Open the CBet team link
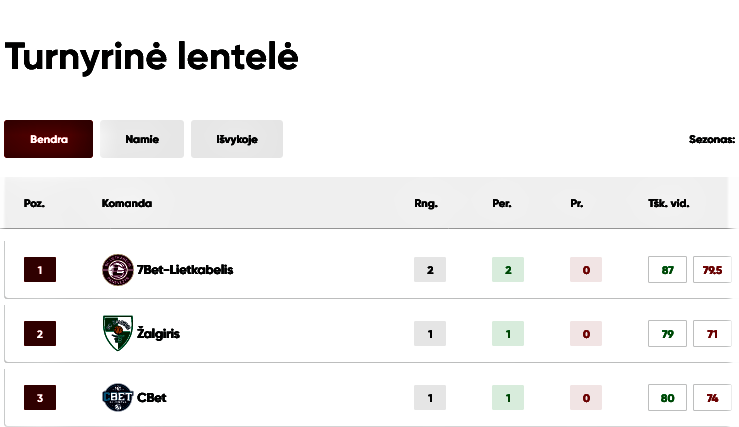The image size is (739, 427). pos(152,397)
